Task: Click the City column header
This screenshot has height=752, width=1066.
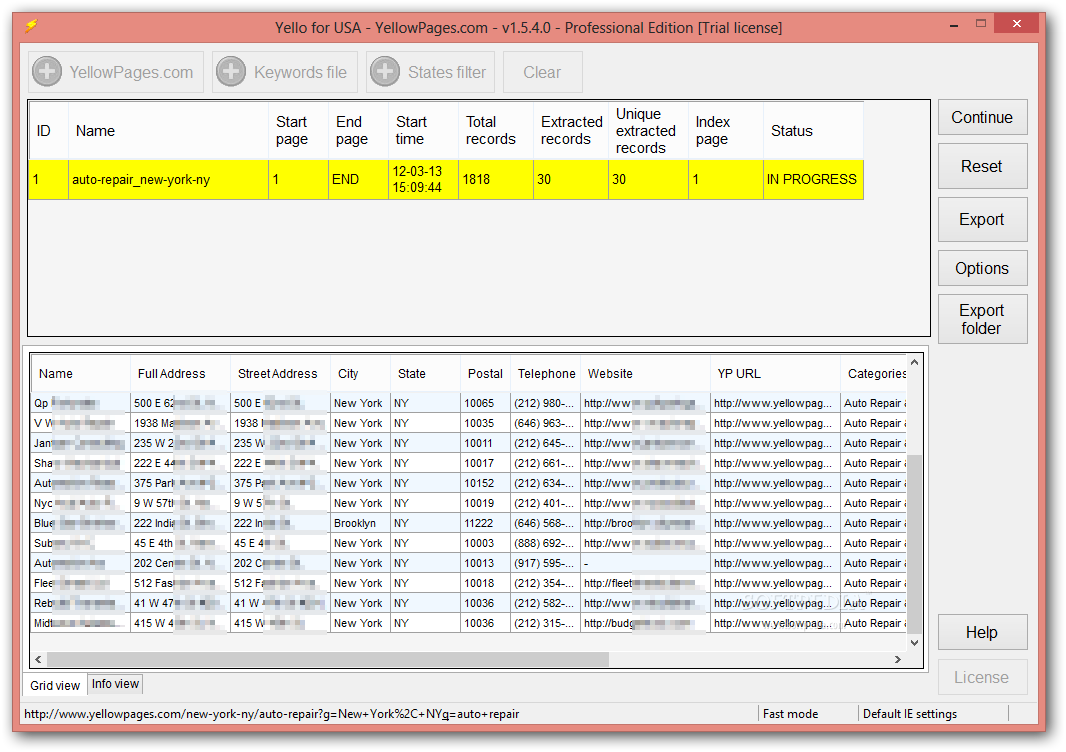Action: pos(360,374)
